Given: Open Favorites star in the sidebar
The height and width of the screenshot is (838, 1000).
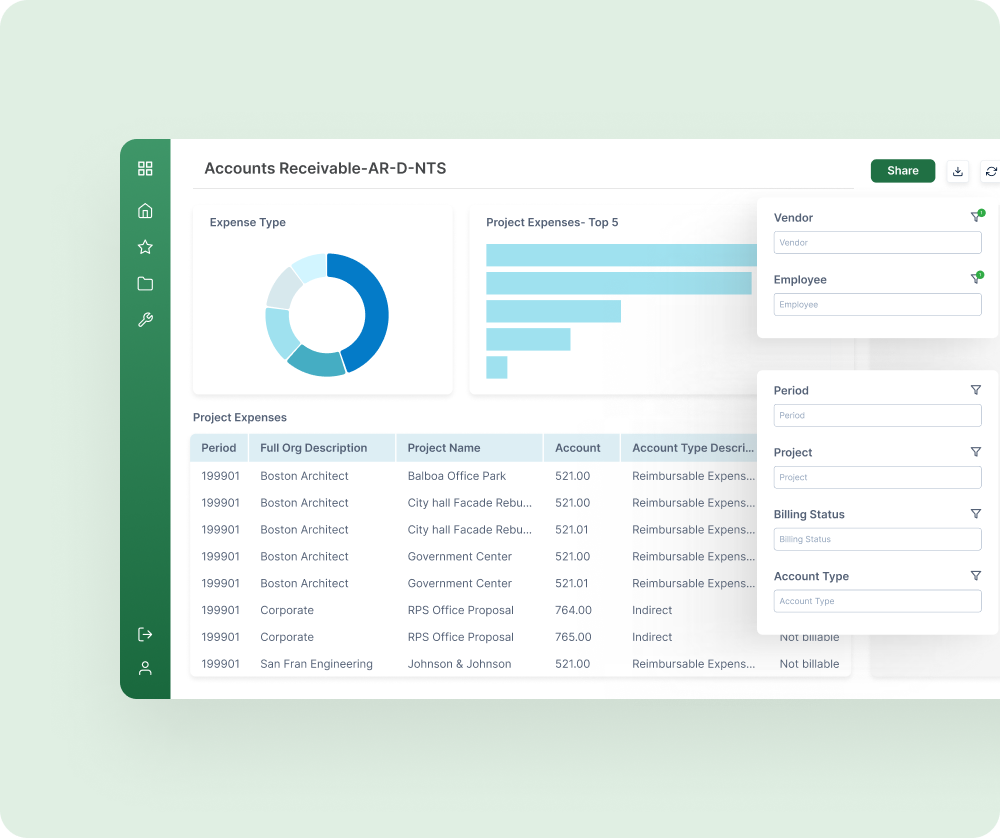Looking at the screenshot, I should [145, 247].
